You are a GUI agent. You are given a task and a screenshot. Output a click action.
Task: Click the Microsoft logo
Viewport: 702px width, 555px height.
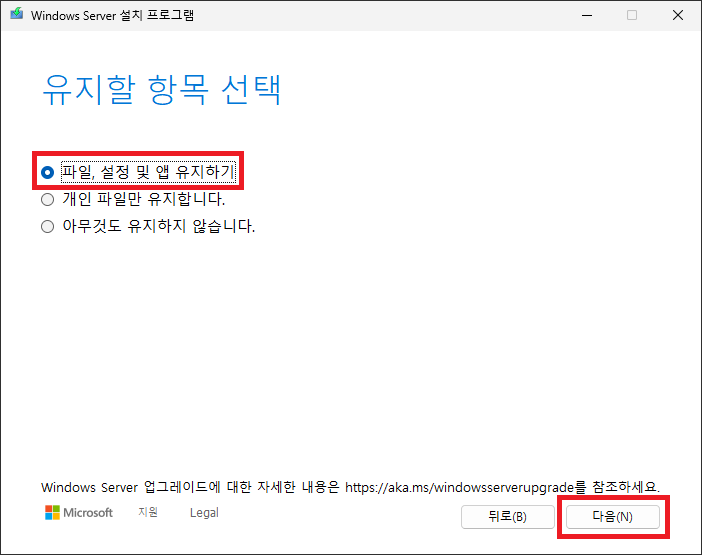[x=79, y=512]
